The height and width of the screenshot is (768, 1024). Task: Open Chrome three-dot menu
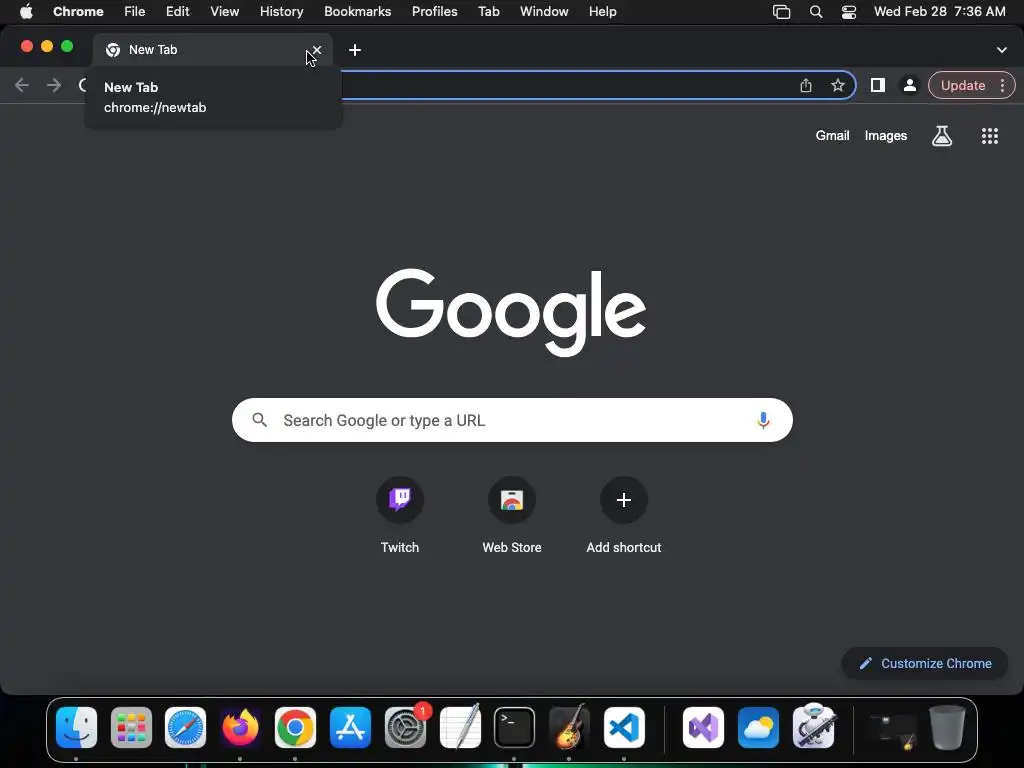click(x=1002, y=86)
